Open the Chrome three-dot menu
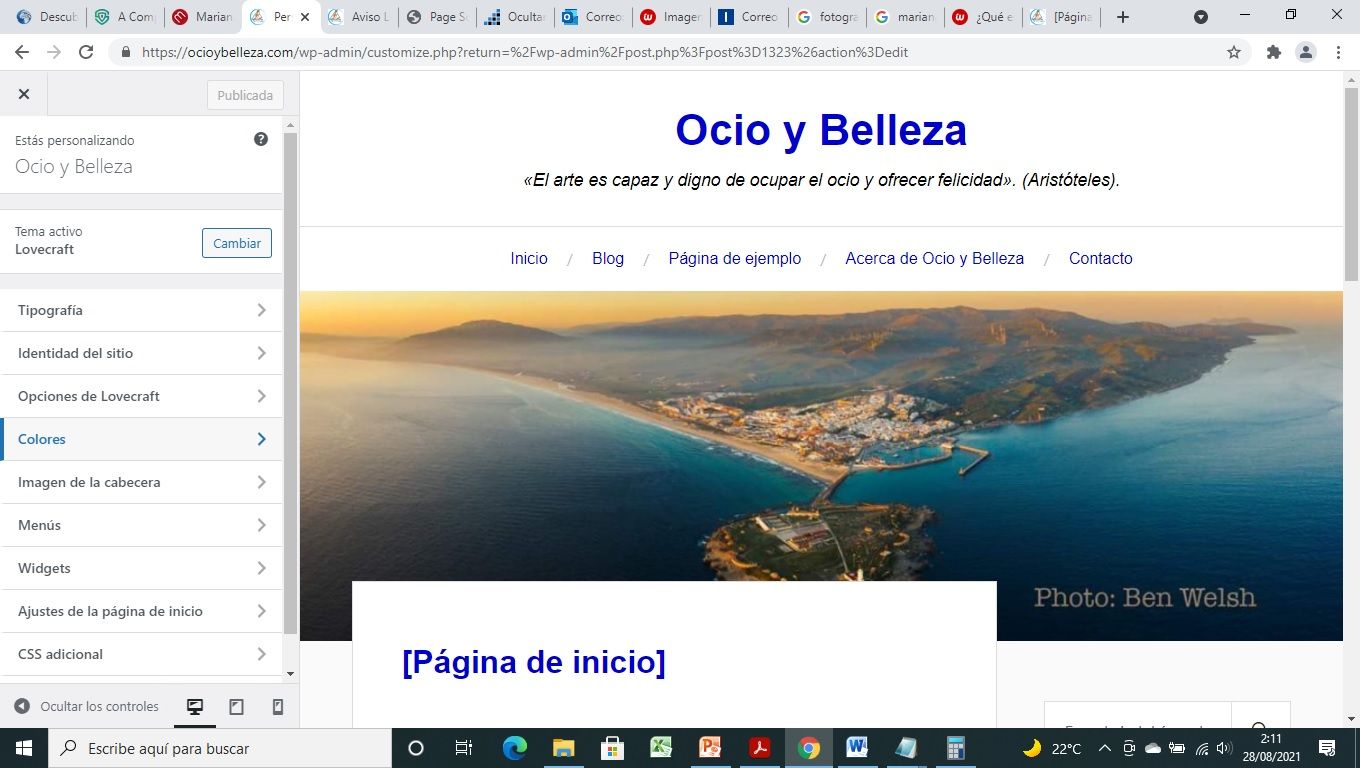1360x768 pixels. click(1338, 52)
